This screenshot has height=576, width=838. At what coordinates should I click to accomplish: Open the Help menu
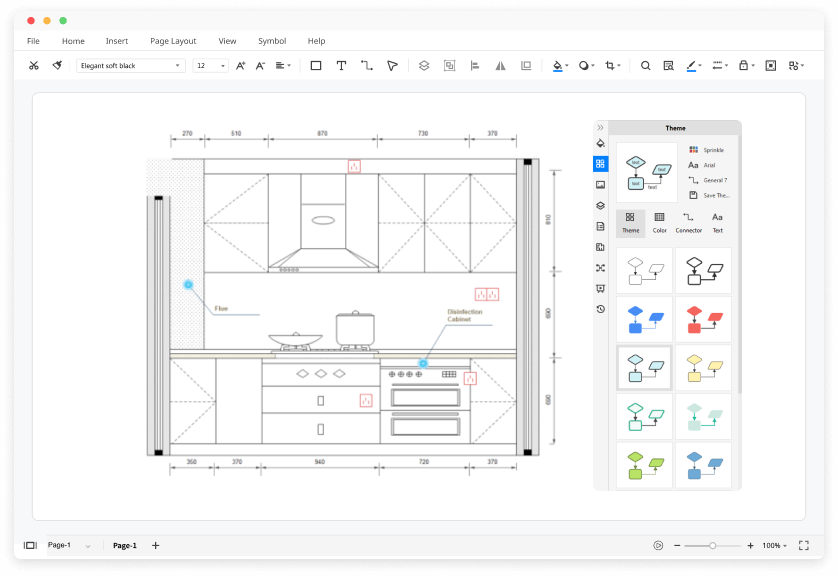(x=316, y=41)
